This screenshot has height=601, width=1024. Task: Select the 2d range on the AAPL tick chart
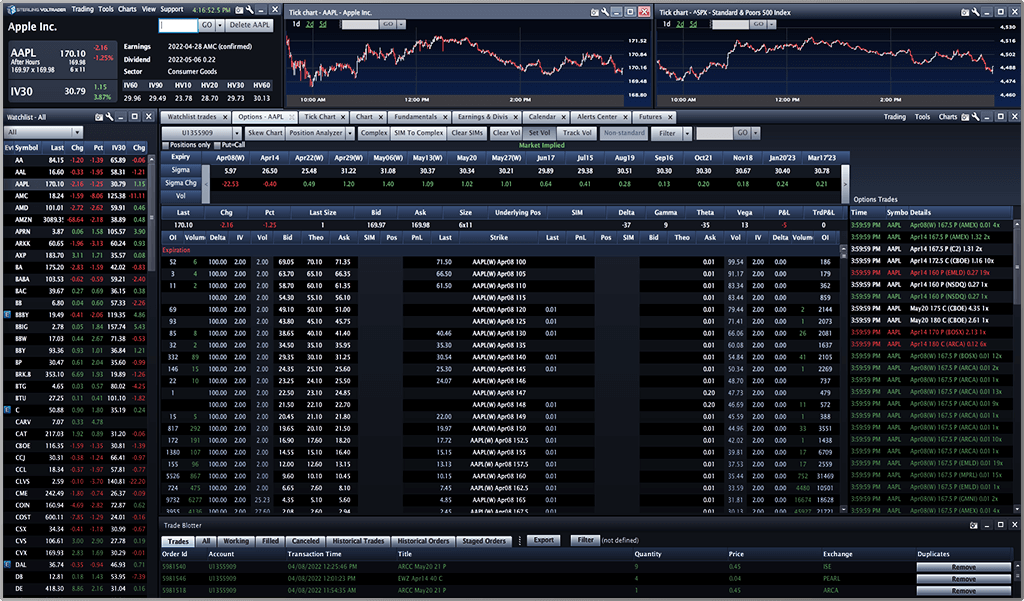click(310, 24)
